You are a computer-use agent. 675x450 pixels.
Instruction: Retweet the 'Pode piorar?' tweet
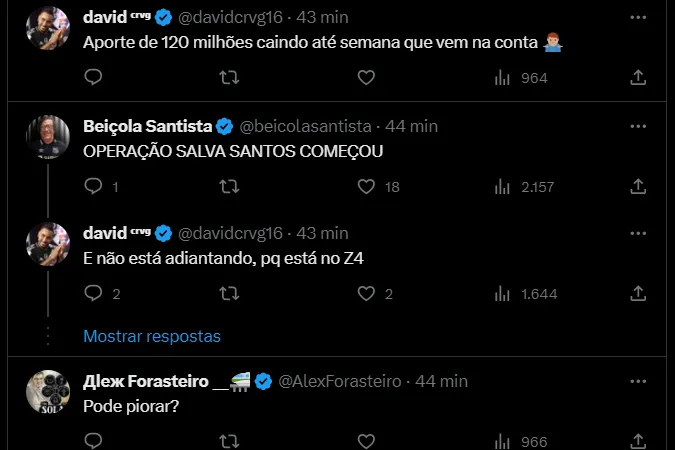pos(228,441)
